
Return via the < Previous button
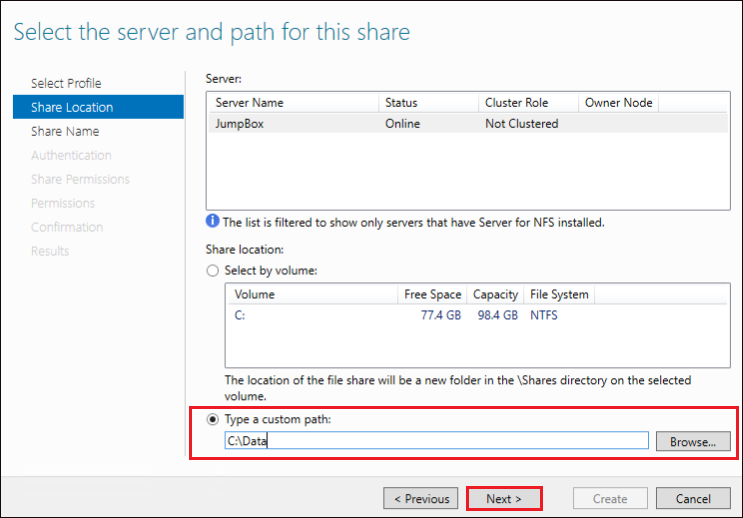[421, 499]
